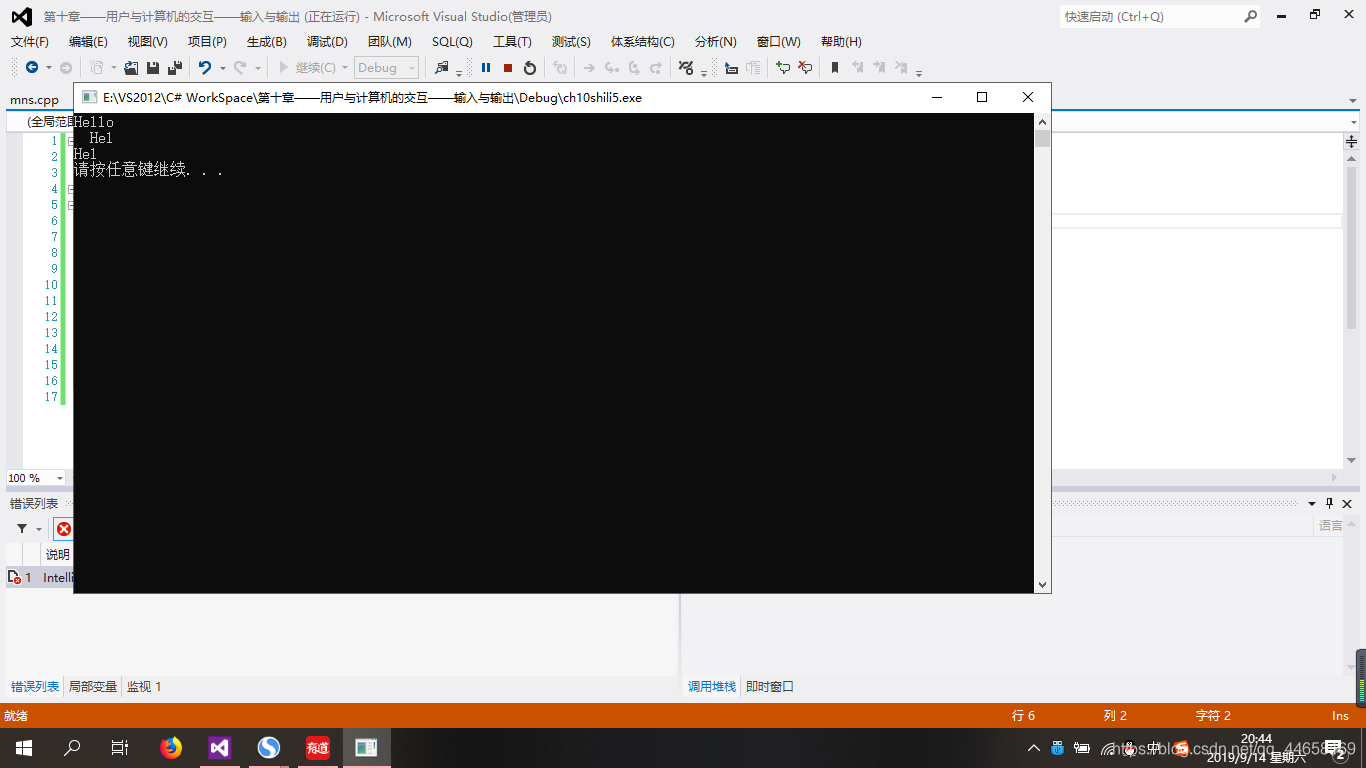Select the Undo arrow icon

205,67
